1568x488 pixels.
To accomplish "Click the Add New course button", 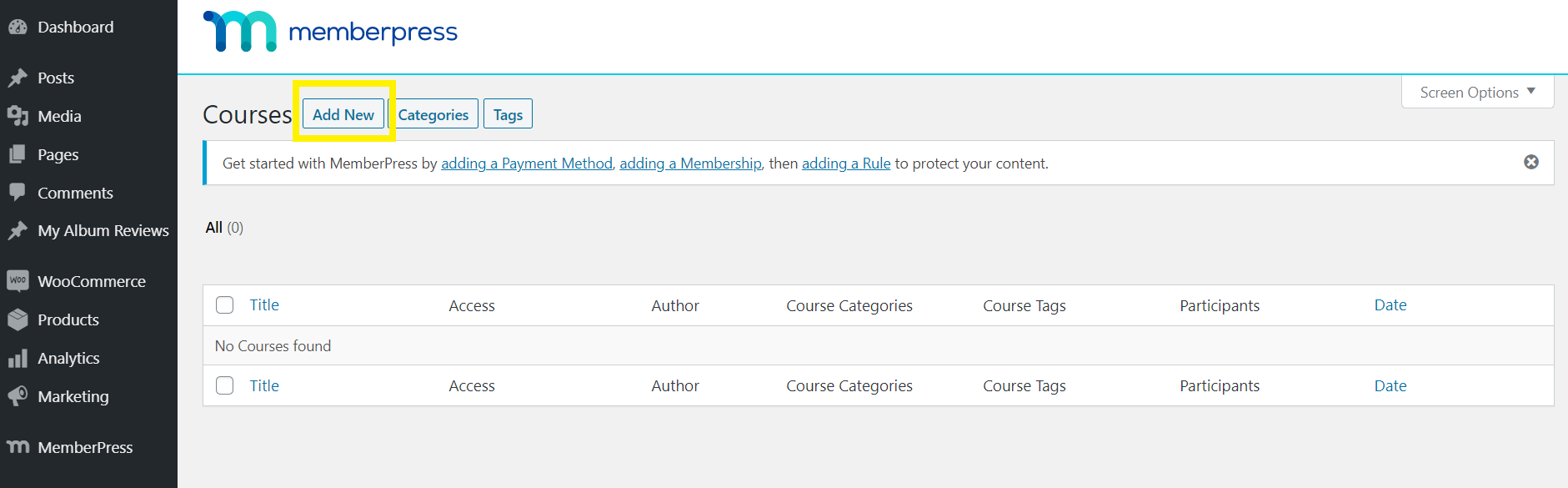I will coord(343,114).
